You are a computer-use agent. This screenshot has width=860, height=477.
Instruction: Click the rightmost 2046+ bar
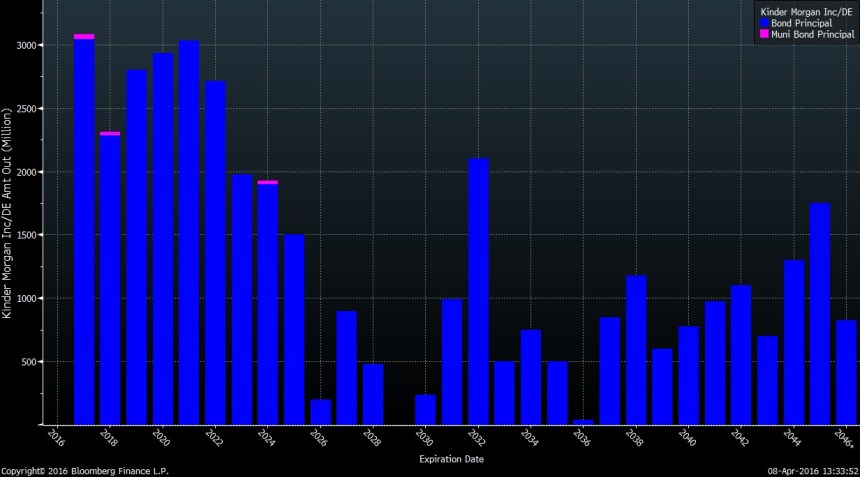(x=846, y=372)
